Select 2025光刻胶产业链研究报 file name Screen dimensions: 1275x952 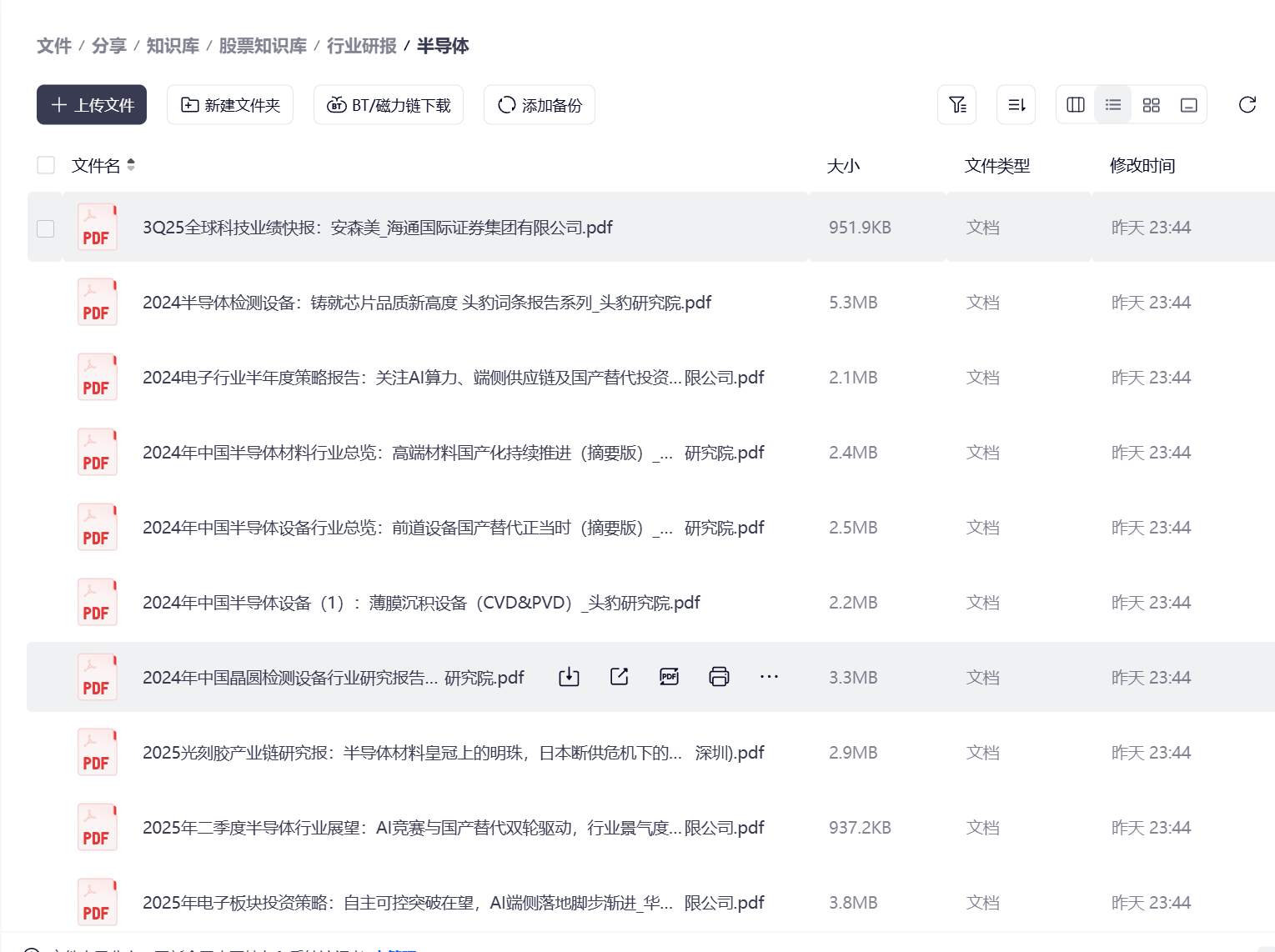454,753
